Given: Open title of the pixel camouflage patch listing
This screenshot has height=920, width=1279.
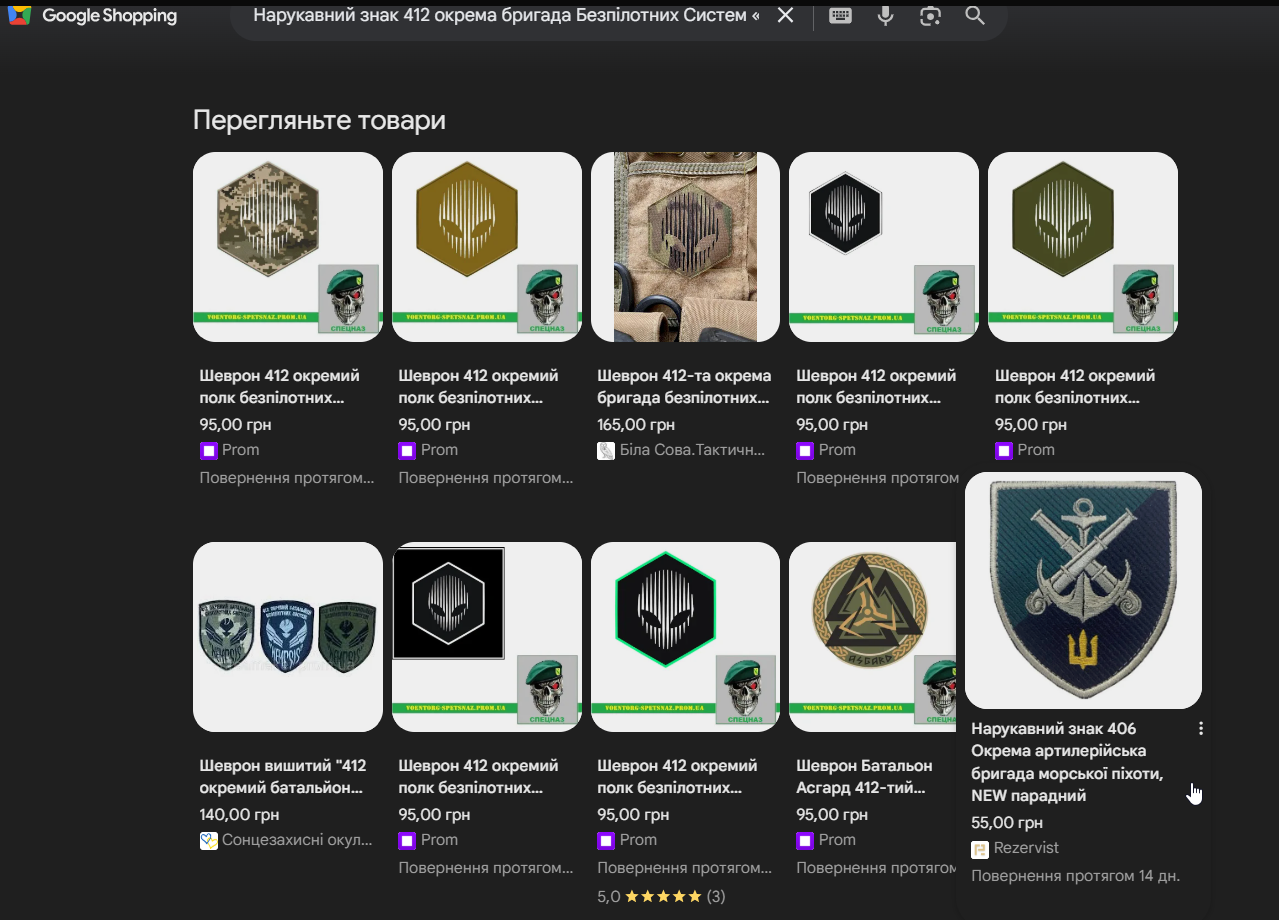Looking at the screenshot, I should pyautogui.click(x=280, y=387).
